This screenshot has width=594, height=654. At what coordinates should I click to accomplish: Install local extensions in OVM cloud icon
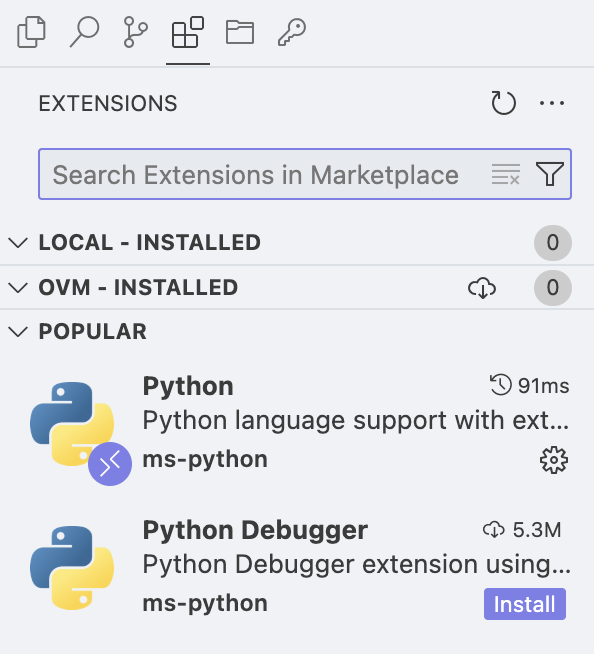pos(482,288)
